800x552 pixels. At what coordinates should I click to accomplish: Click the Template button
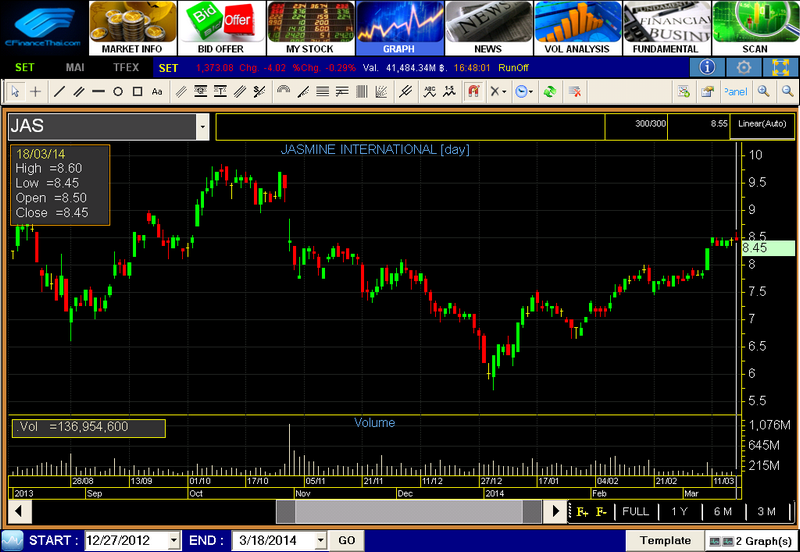(x=665, y=540)
